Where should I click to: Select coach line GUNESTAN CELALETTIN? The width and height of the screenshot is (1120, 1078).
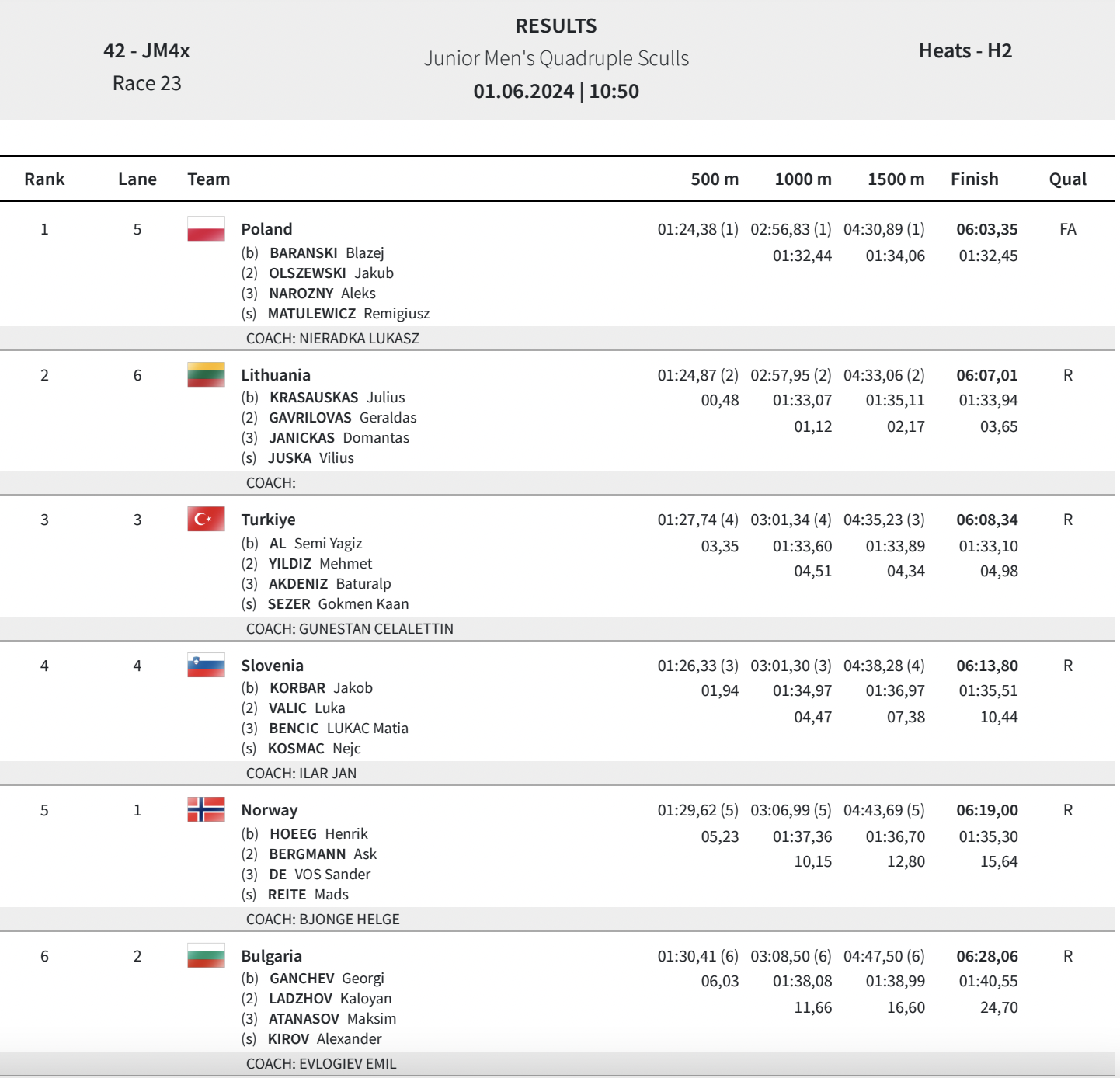(x=350, y=629)
